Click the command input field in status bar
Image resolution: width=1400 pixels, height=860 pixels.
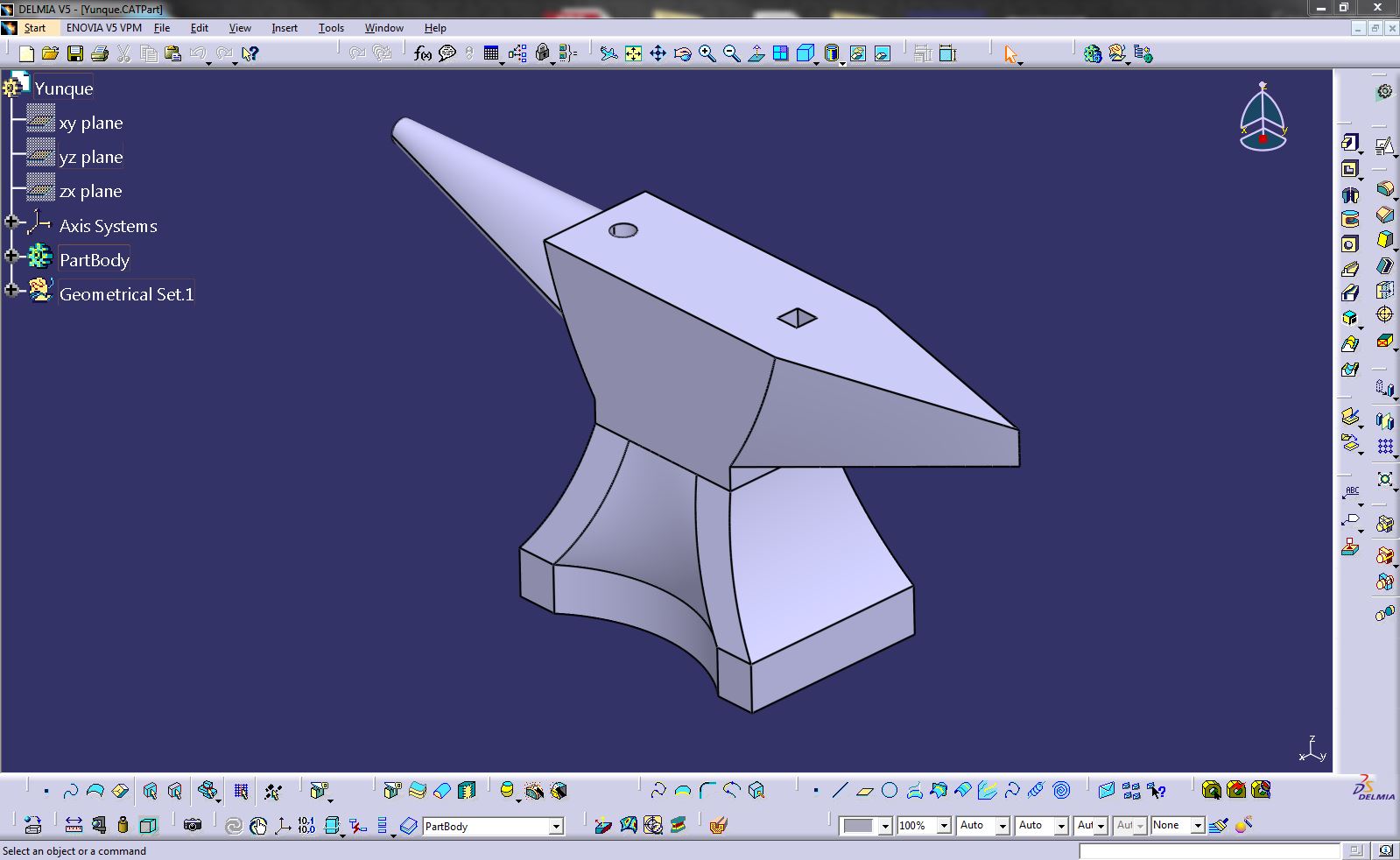1209,850
